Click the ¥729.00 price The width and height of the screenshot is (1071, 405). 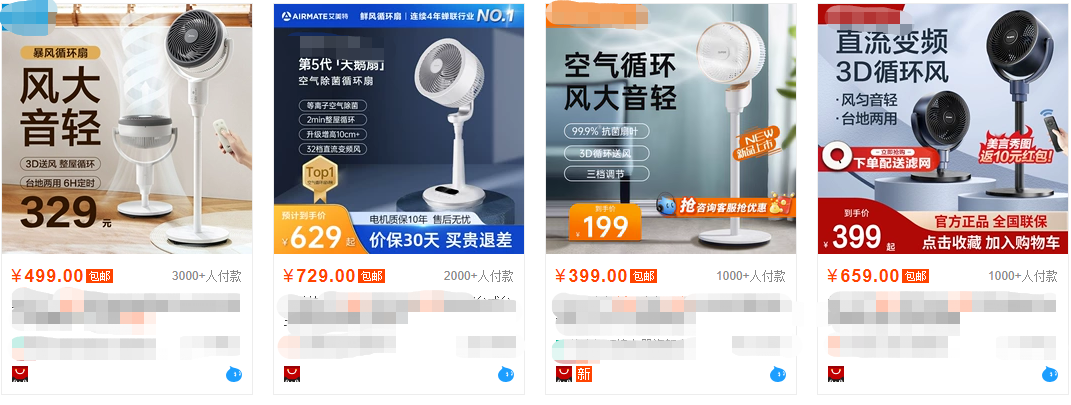319,276
